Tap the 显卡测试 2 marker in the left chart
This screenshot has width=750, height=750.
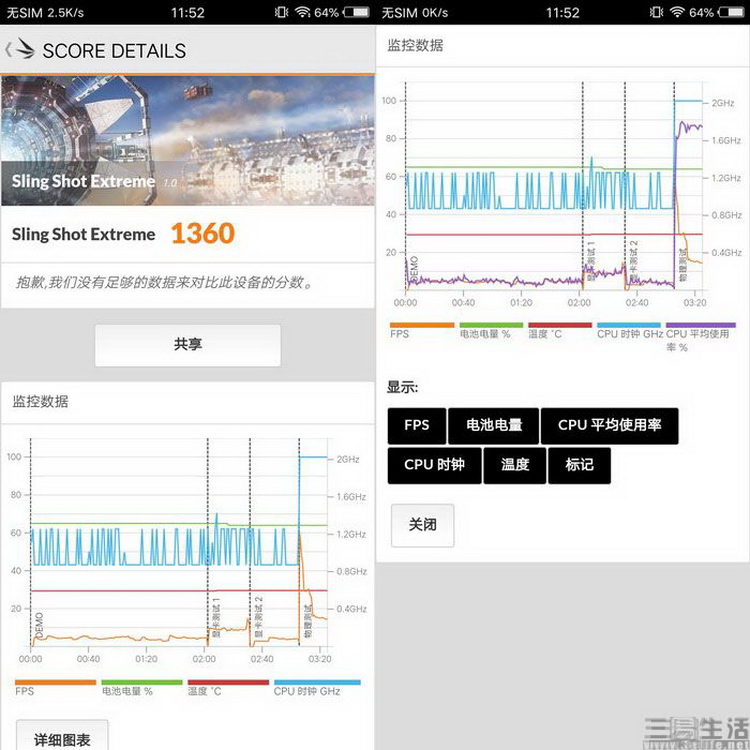(x=259, y=617)
